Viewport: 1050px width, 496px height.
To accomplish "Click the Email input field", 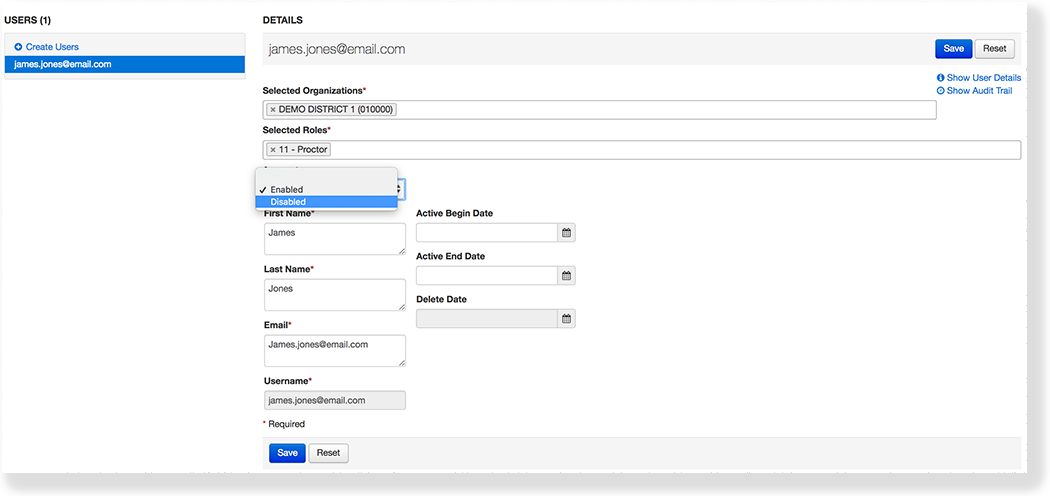I will 334,350.
